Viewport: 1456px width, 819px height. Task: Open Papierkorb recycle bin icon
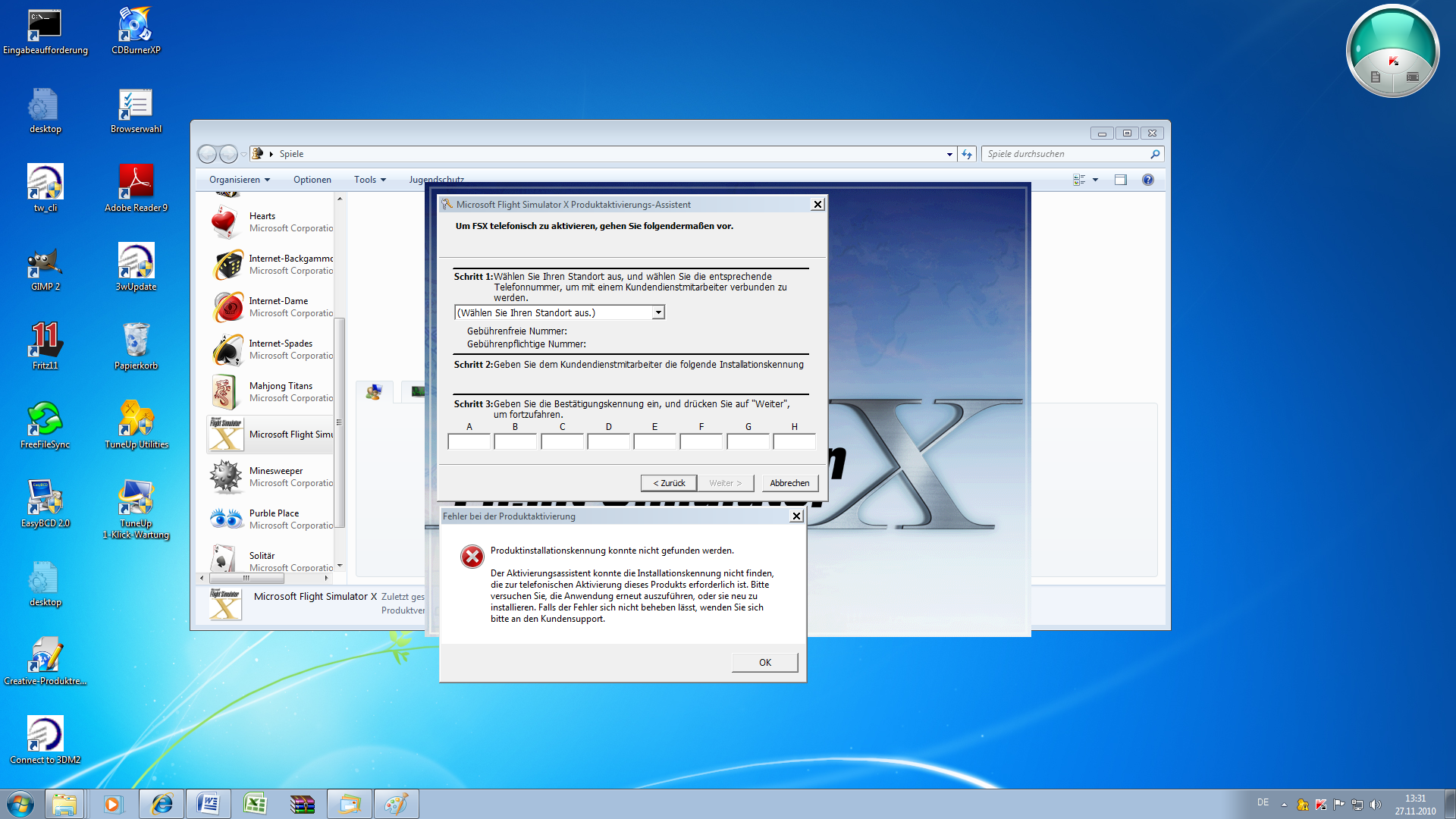[x=136, y=347]
